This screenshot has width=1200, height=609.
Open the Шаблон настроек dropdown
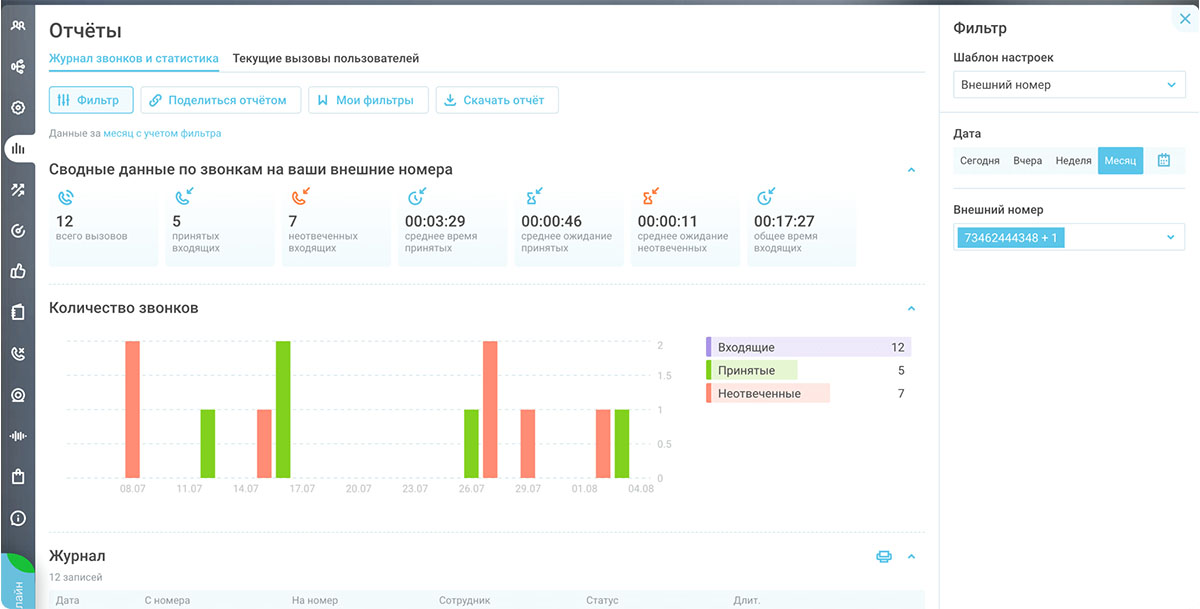pos(1068,85)
